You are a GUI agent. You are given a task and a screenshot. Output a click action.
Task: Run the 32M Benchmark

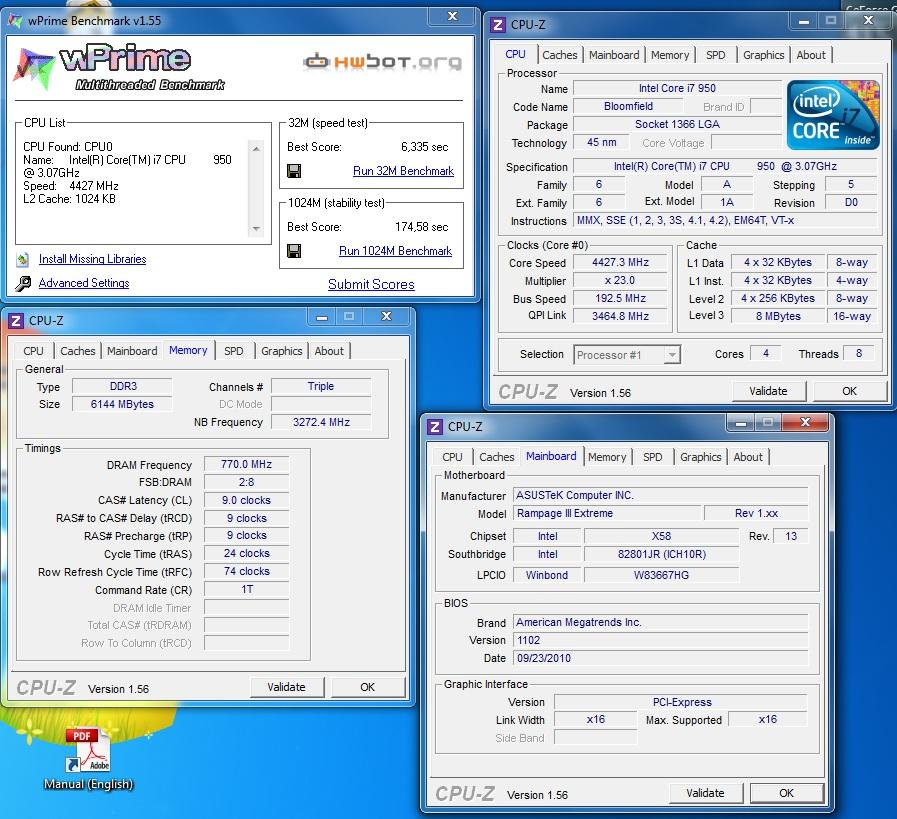point(403,171)
